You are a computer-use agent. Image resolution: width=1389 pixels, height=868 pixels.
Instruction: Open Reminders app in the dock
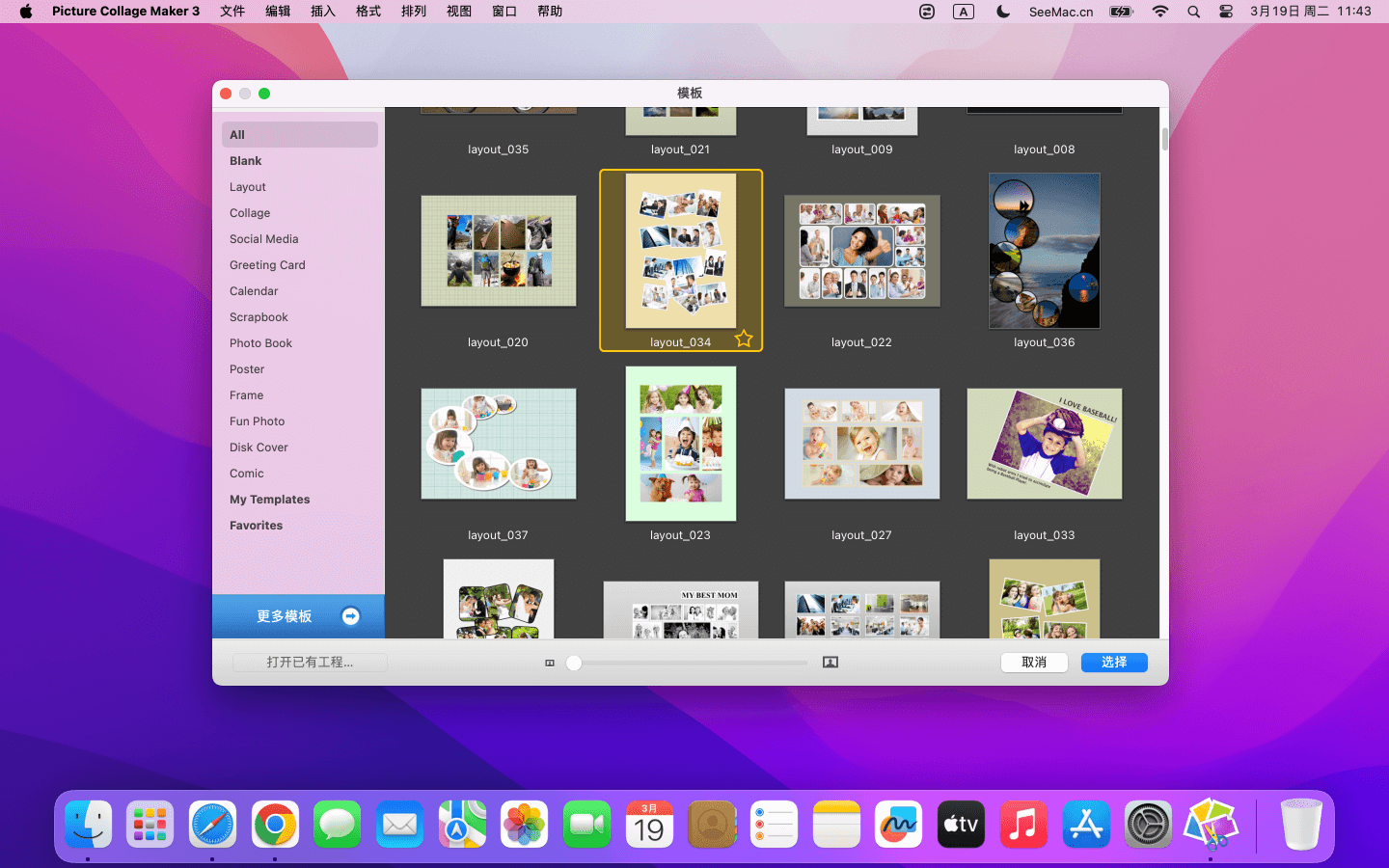774,825
